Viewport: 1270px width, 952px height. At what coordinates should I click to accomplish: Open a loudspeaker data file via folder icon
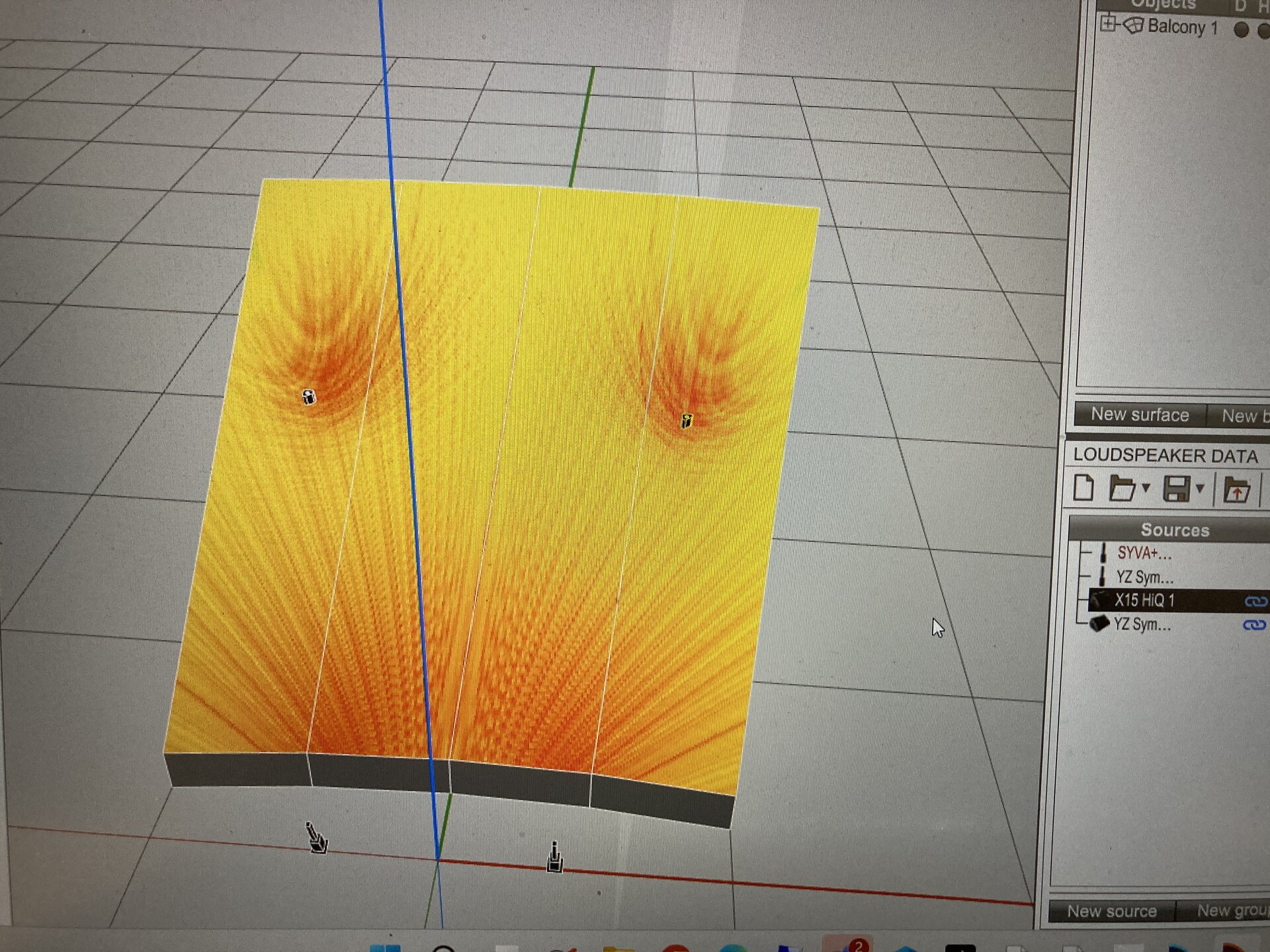1121,489
